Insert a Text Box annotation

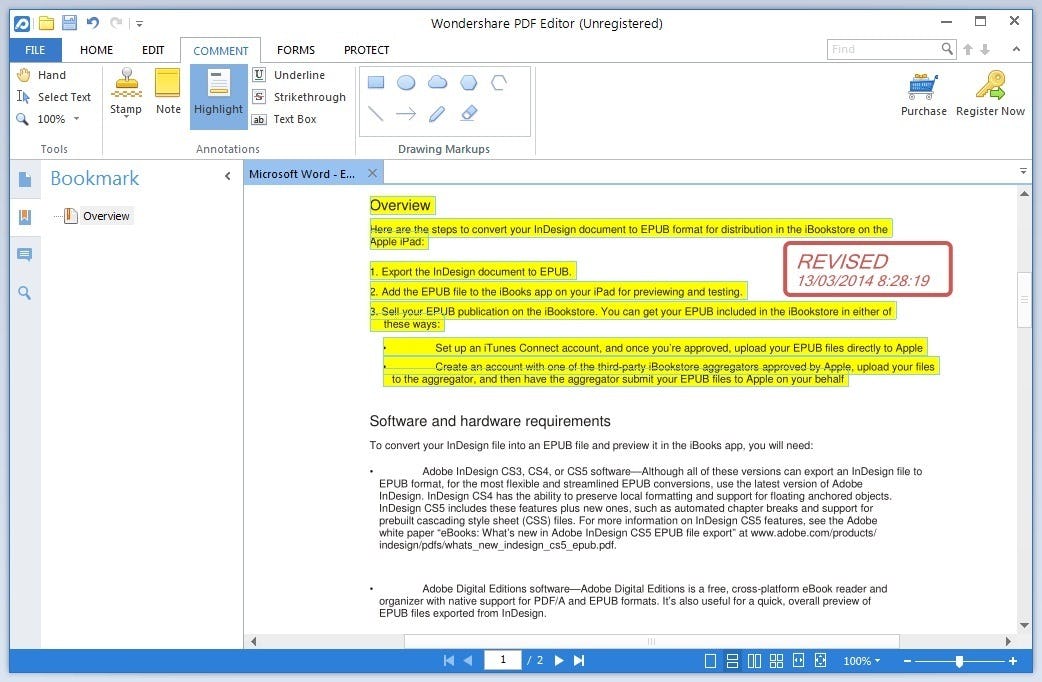[x=284, y=119]
